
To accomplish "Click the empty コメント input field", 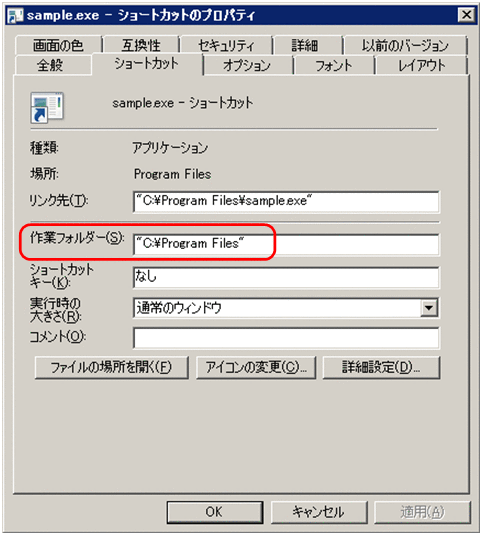I will pyautogui.click(x=286, y=338).
